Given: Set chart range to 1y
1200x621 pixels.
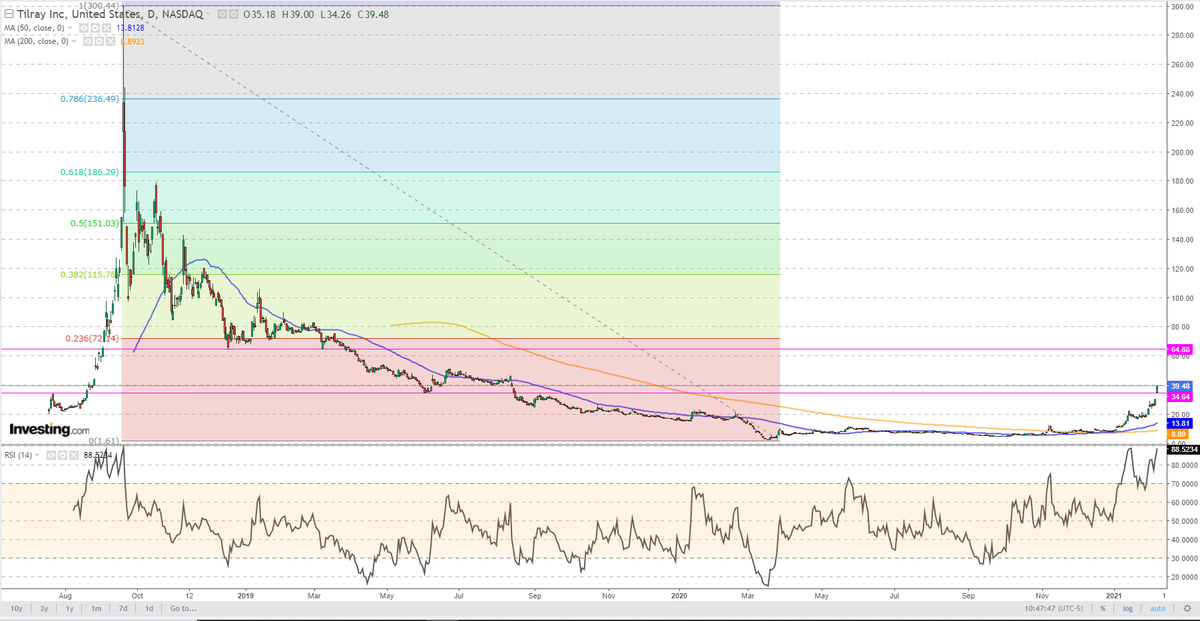Looking at the screenshot, I should [70, 608].
